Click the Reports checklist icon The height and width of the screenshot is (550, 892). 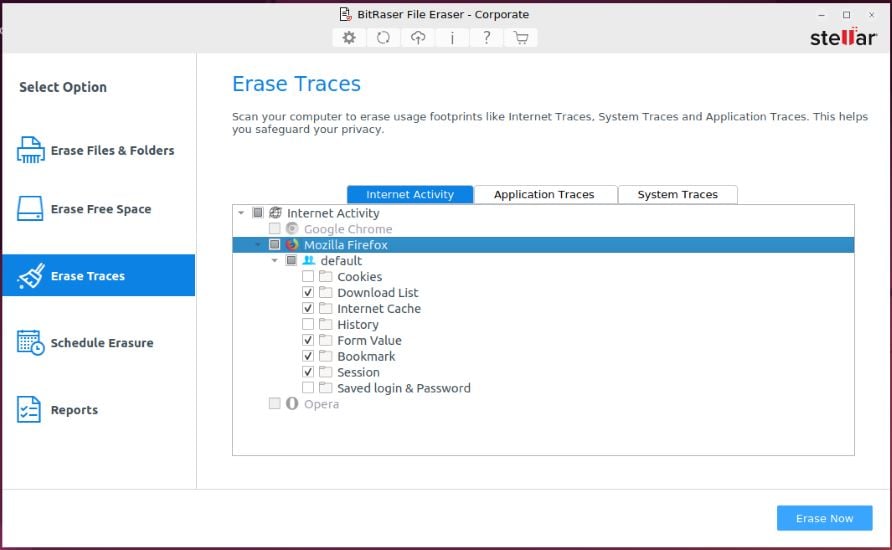(x=29, y=410)
